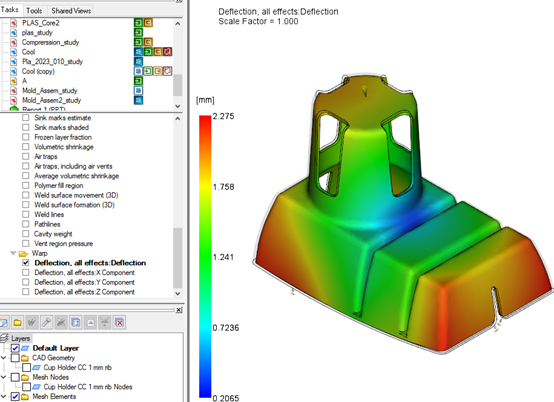This screenshot has height=402, width=554.
Task: Enable Cup Holder CC 1 mm rb layer checkbox
Action: (26, 367)
